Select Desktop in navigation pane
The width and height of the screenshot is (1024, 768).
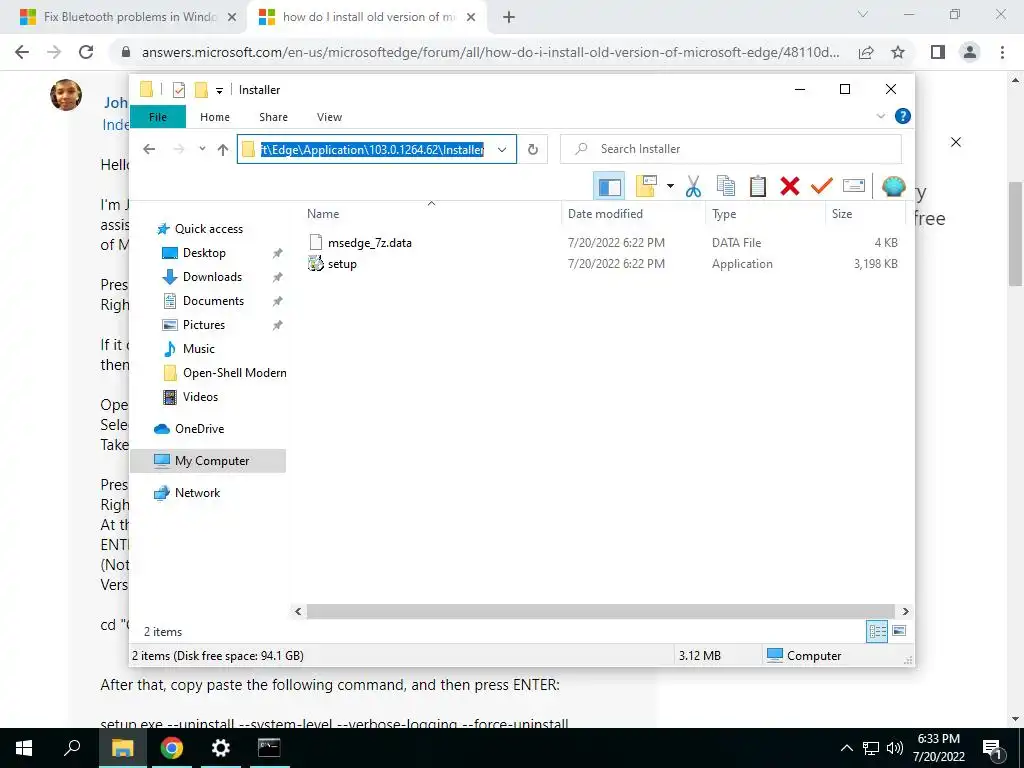pos(204,253)
